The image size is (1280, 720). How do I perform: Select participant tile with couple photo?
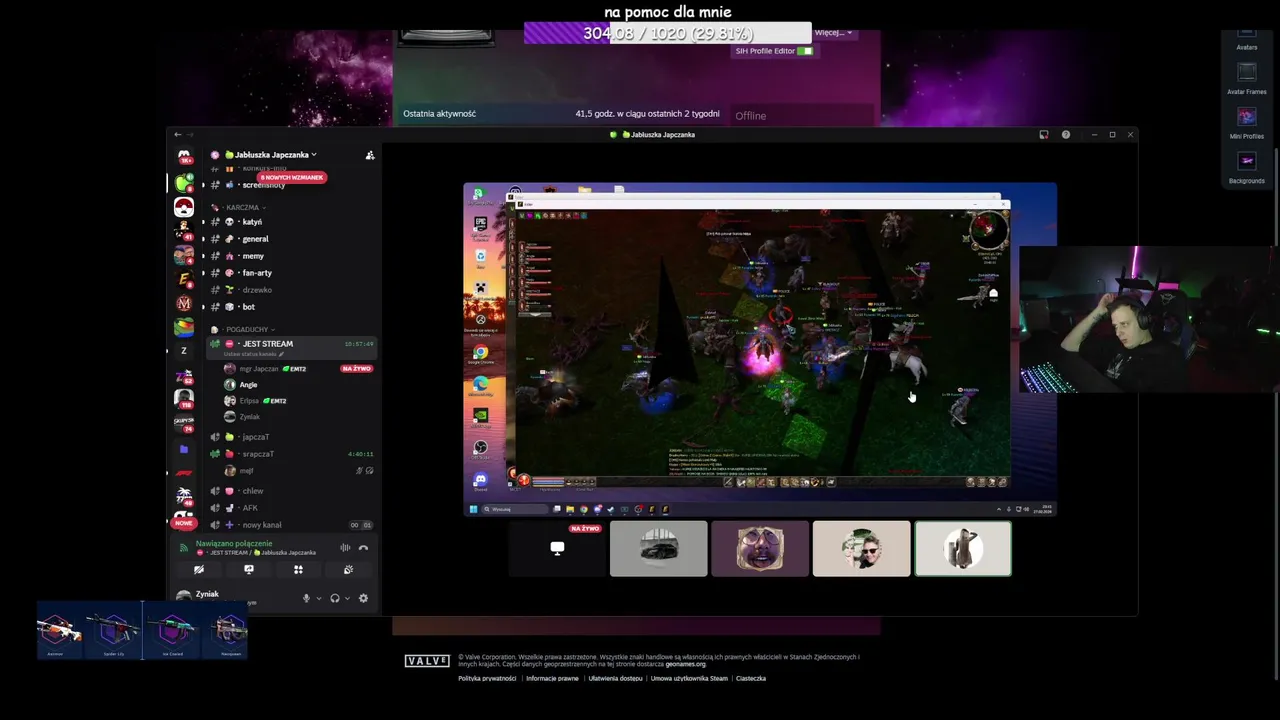click(x=861, y=548)
